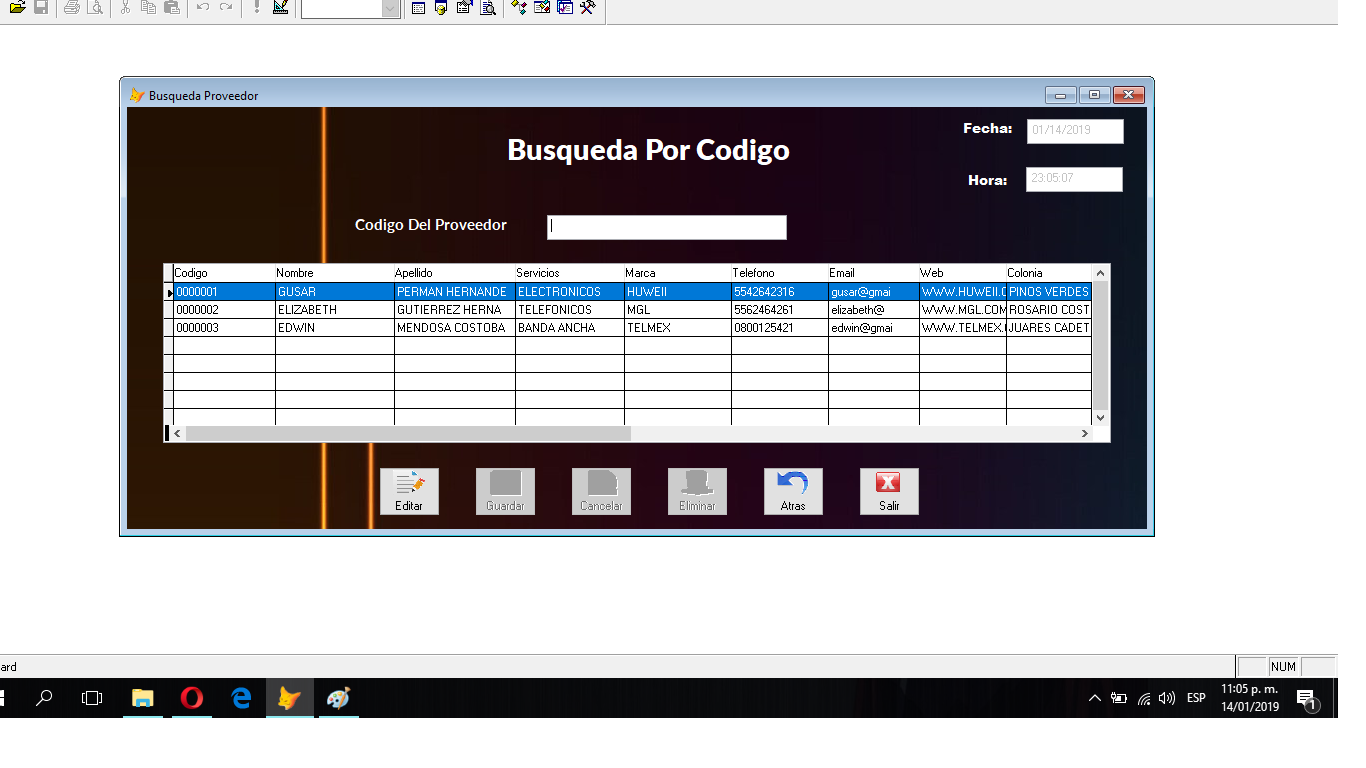1366x768 pixels.
Task: Click the Telefono column header
Action: coord(779,273)
